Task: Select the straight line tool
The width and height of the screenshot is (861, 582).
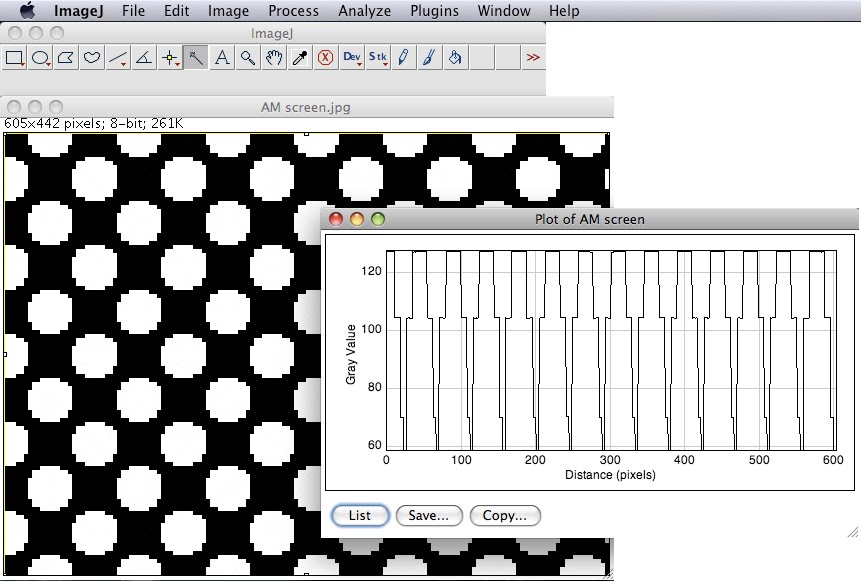Action: [x=118, y=57]
